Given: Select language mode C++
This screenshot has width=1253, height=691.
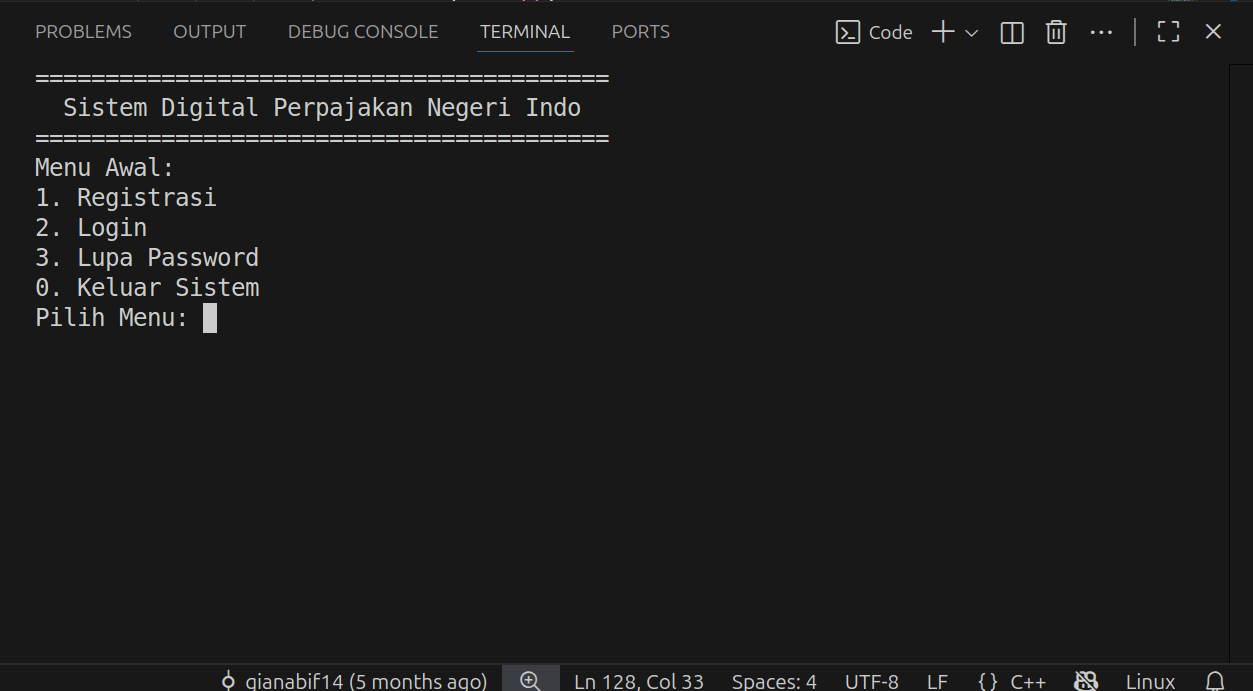Looking at the screenshot, I should [x=1028, y=681].
